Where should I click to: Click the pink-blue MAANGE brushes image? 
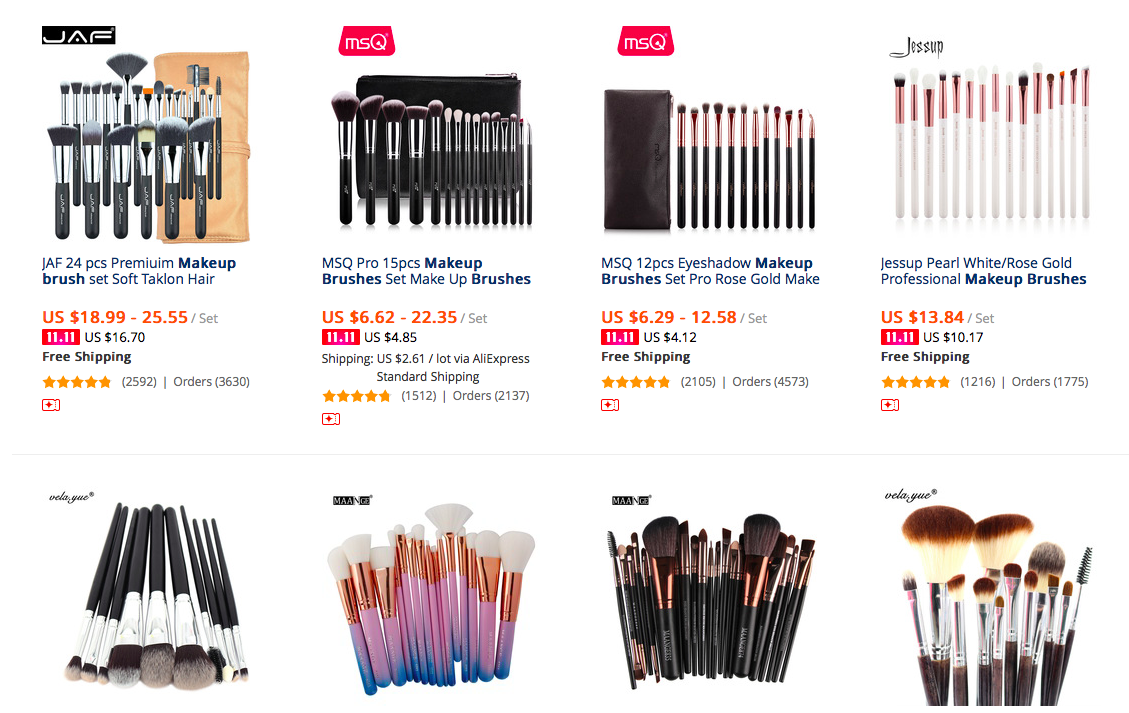tap(431, 599)
